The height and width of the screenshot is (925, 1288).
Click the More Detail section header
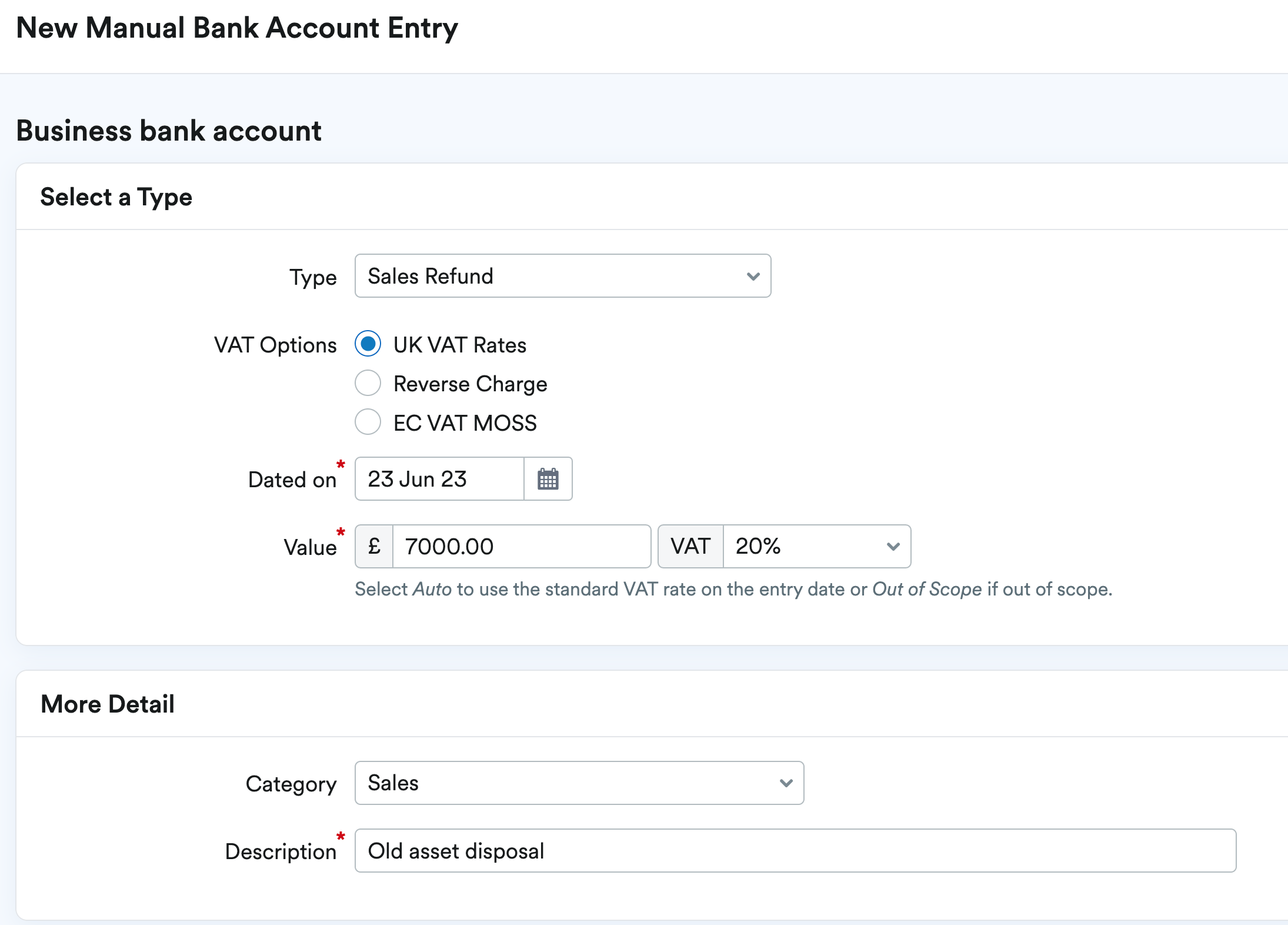108,703
